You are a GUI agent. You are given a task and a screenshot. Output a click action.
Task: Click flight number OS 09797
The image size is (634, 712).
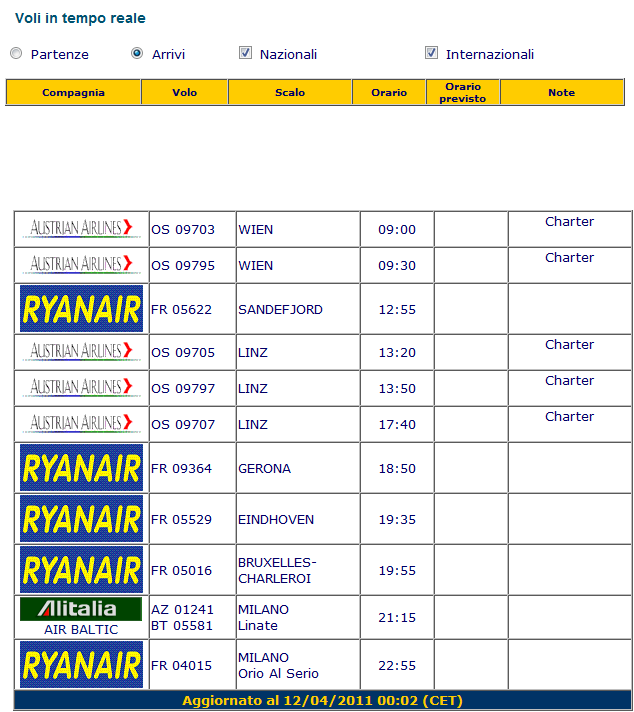pos(183,388)
